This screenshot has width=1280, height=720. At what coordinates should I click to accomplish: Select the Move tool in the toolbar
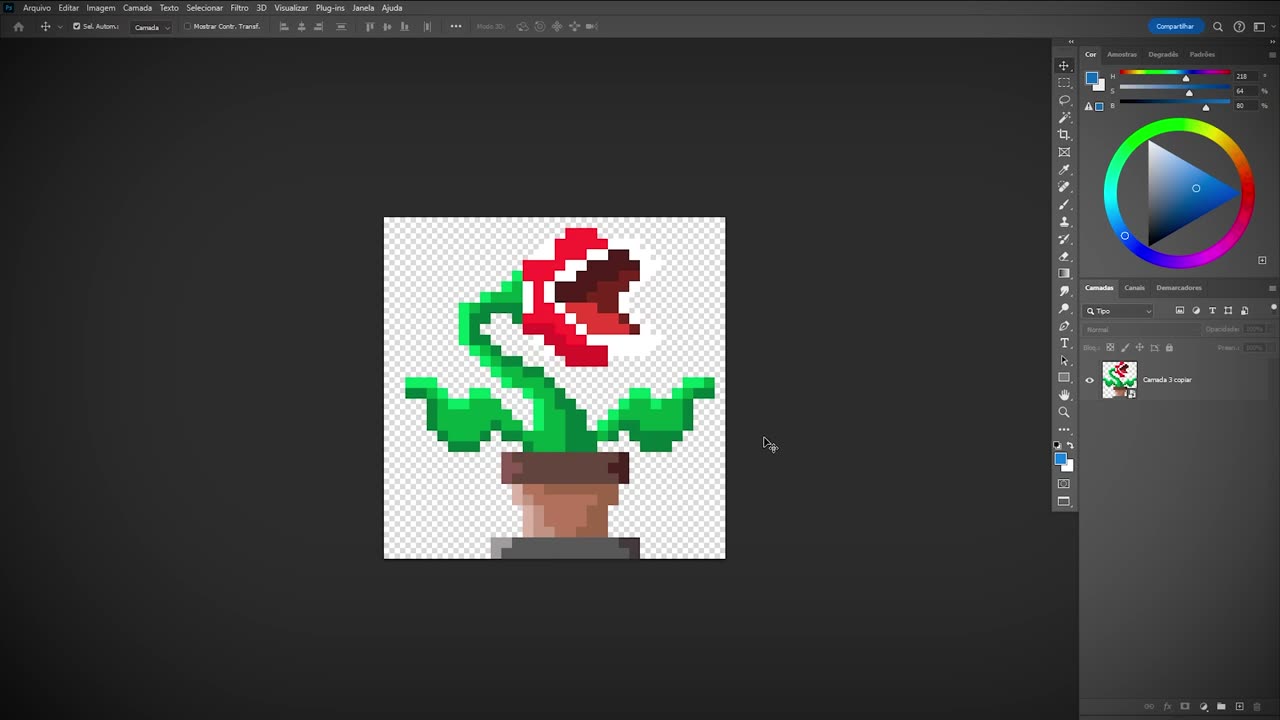(x=1064, y=65)
